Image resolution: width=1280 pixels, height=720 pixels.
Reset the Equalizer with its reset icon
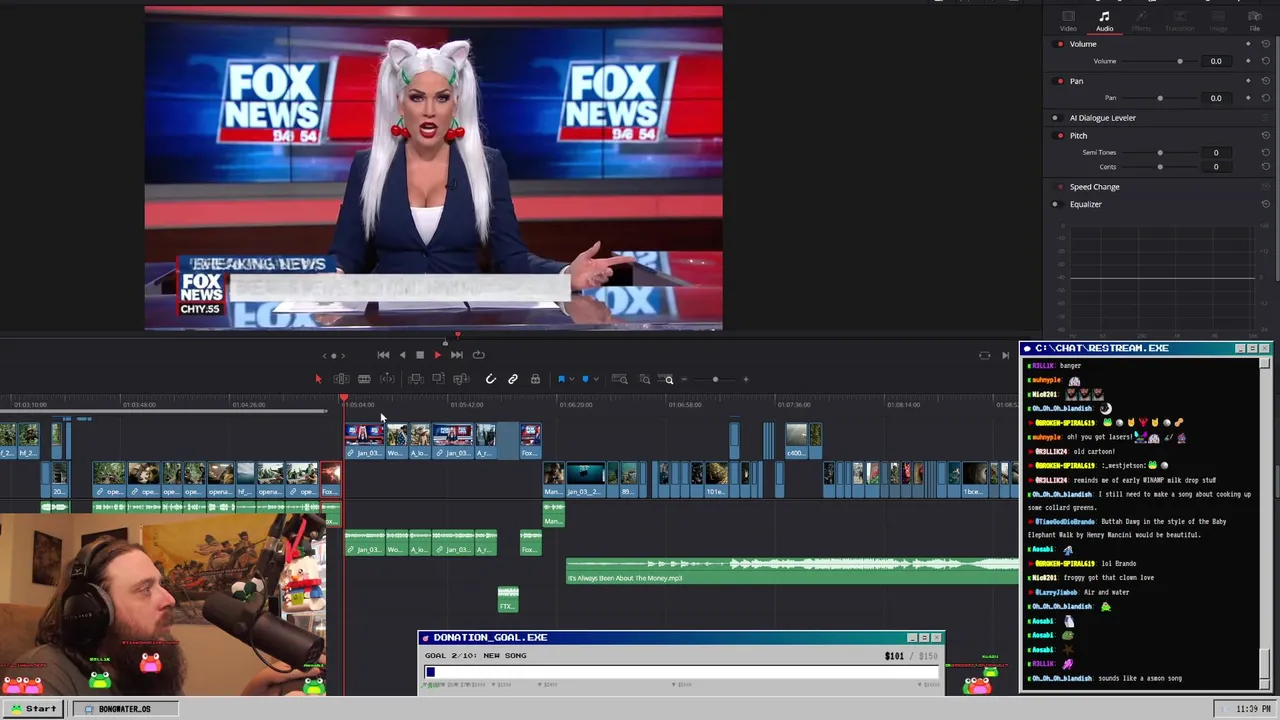pos(1266,204)
